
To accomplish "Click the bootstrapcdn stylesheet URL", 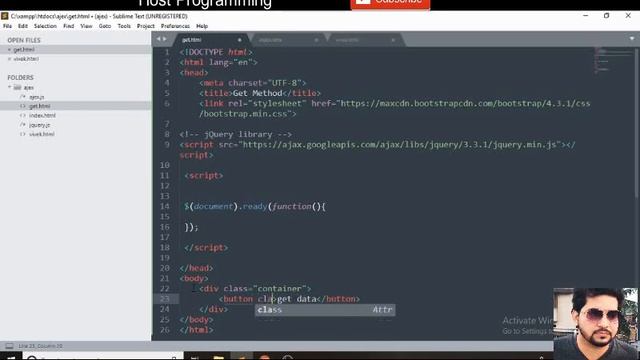I will point(394,109).
